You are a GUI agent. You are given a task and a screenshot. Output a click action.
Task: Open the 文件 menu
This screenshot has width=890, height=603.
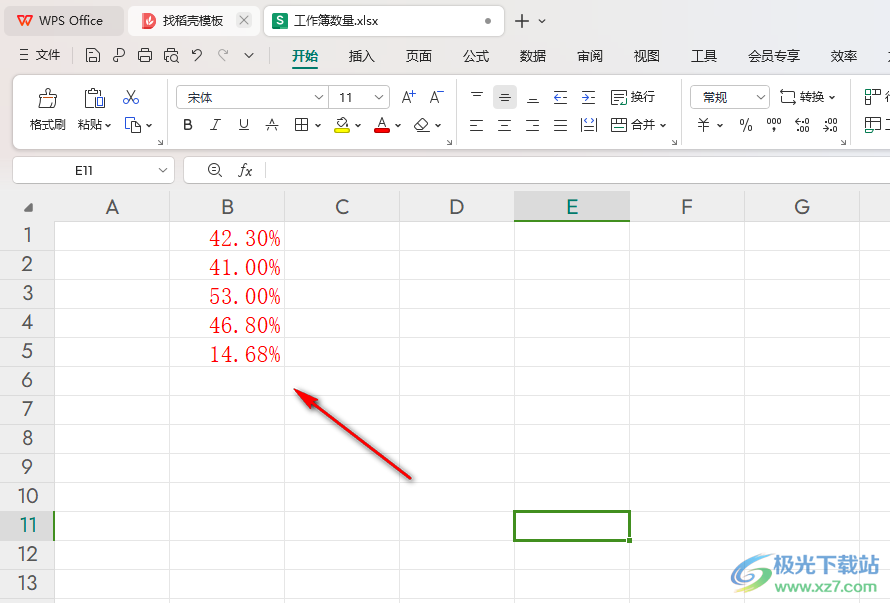pos(40,55)
